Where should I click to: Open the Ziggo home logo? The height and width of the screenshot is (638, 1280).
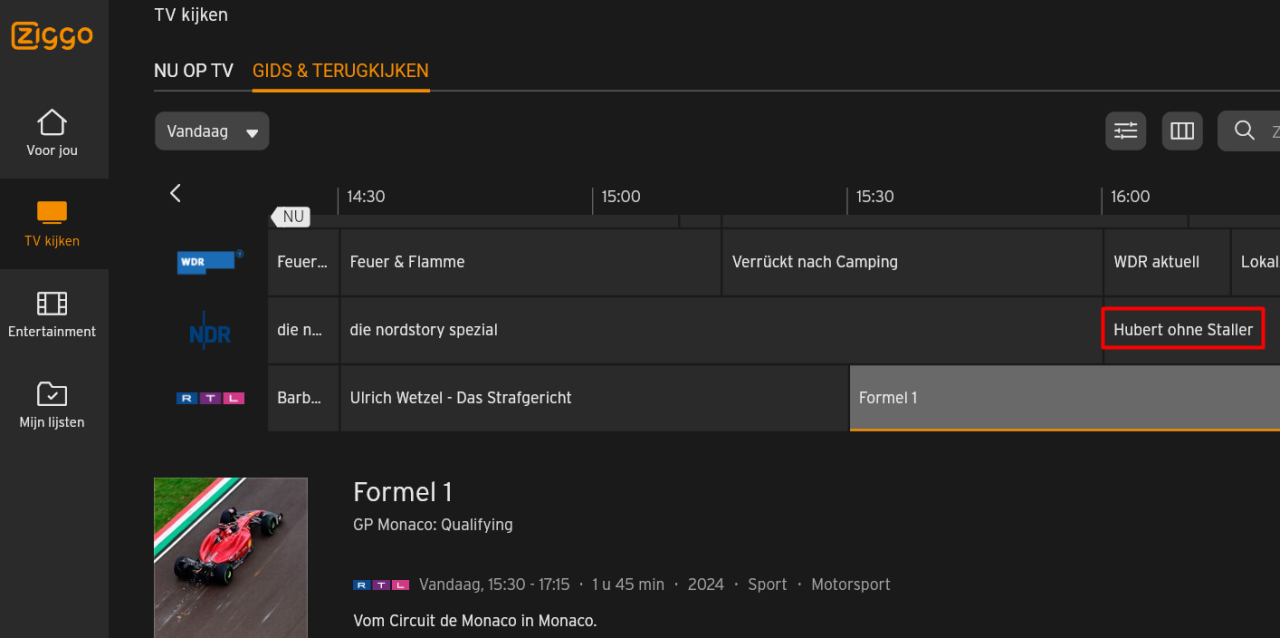point(50,36)
